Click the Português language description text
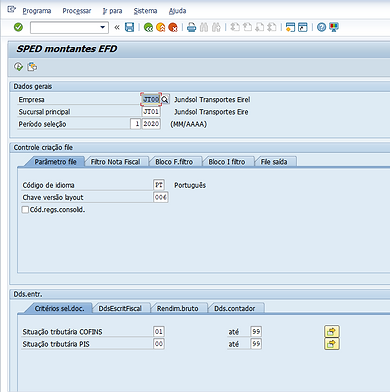This screenshot has height=392, width=390. (190, 185)
